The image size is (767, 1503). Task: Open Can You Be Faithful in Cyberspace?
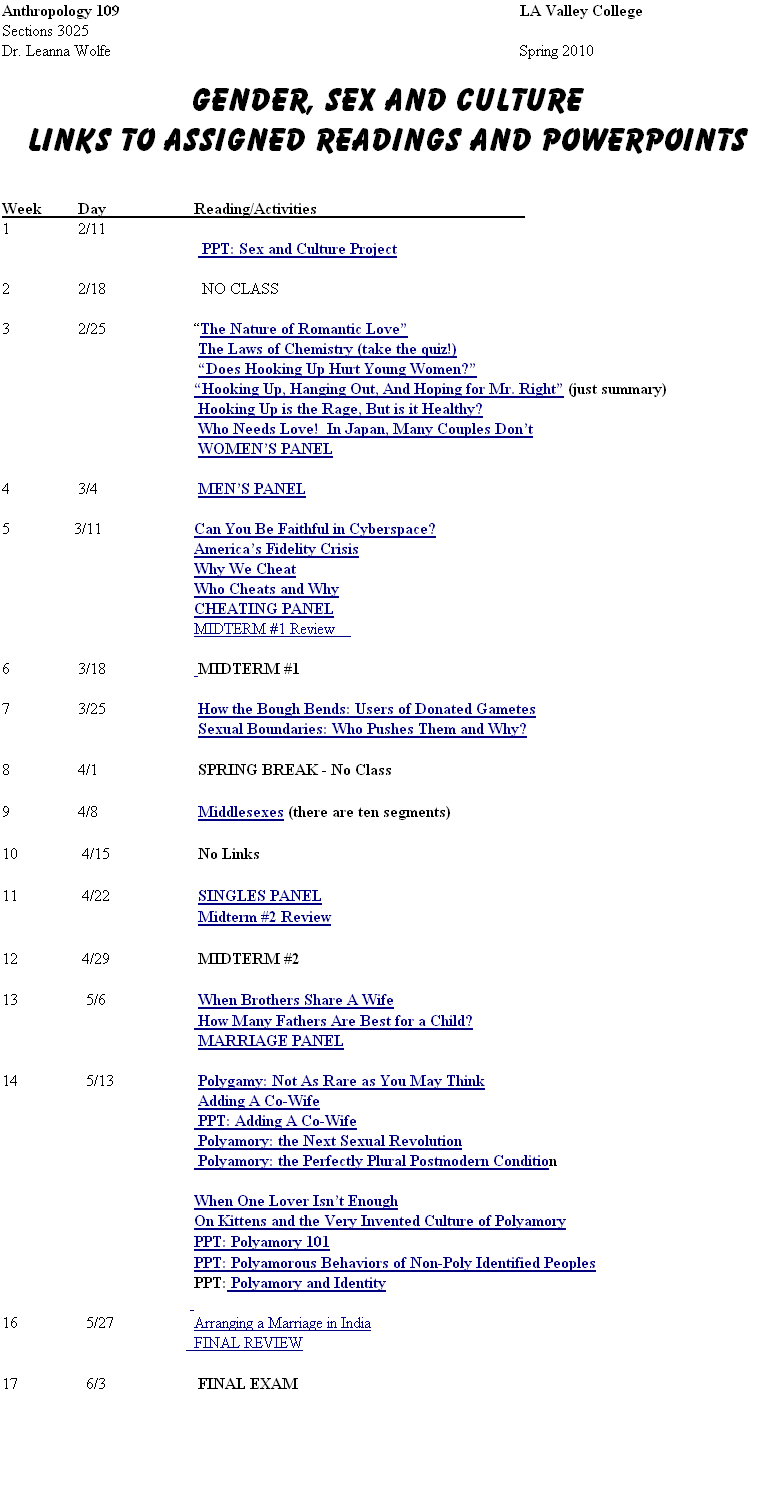(x=315, y=529)
